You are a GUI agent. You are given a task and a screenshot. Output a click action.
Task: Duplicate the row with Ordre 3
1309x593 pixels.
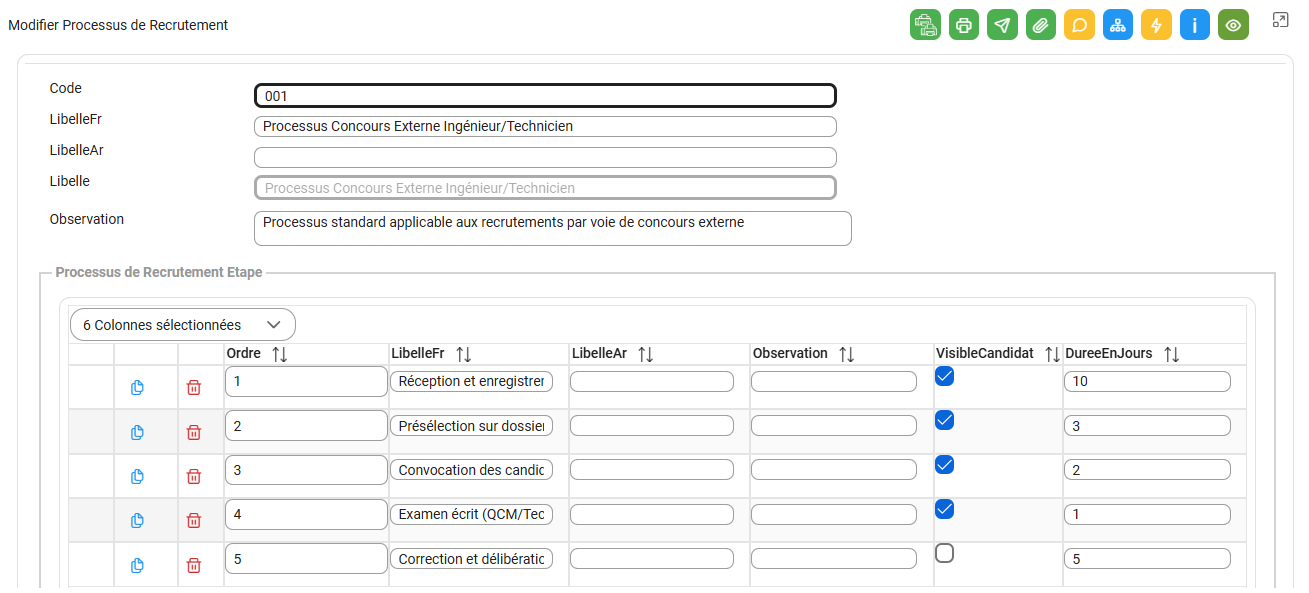click(138, 476)
